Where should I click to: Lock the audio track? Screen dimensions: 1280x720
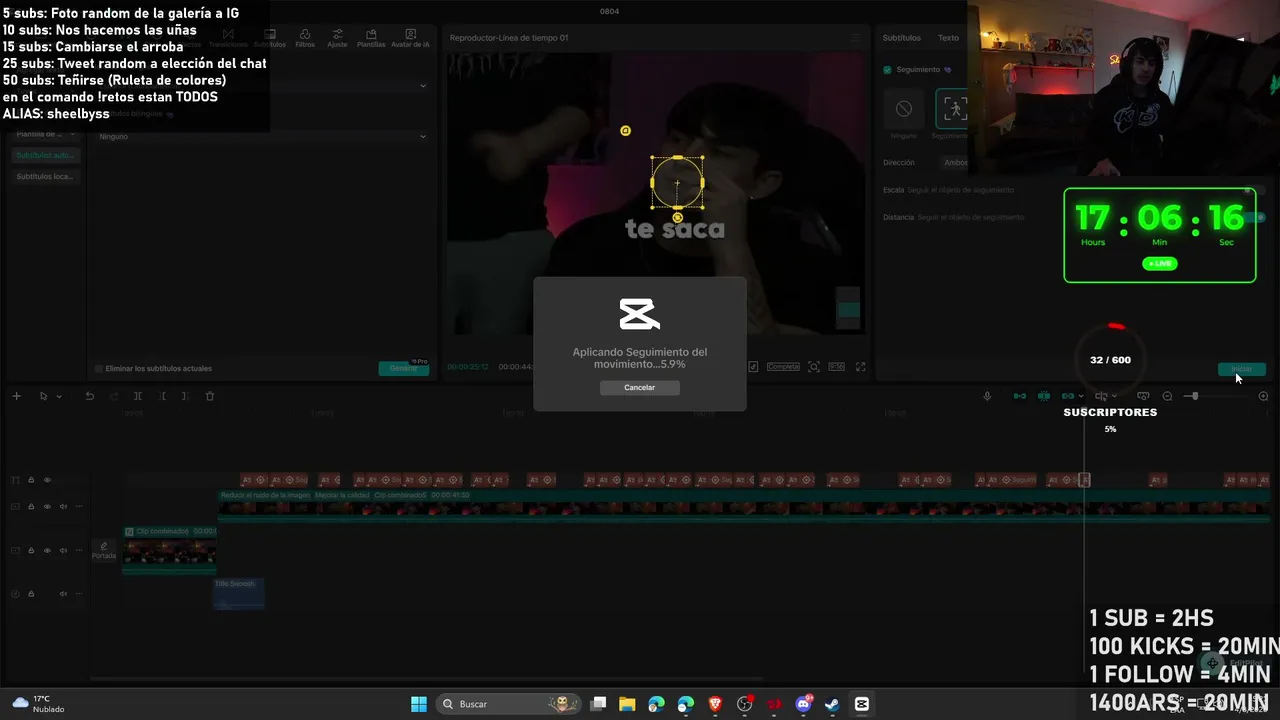31,594
